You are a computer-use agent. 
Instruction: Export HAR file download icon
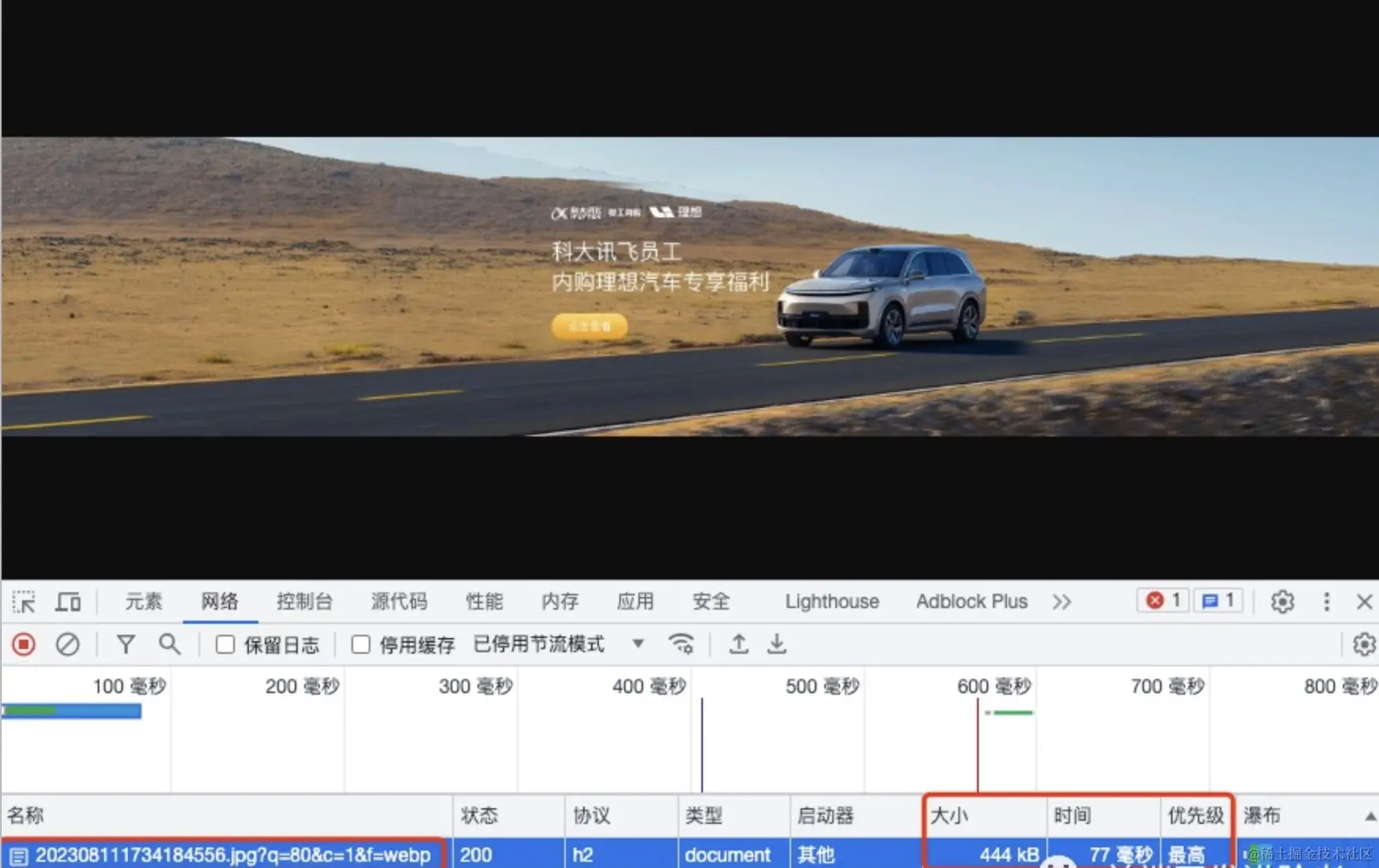click(x=777, y=644)
